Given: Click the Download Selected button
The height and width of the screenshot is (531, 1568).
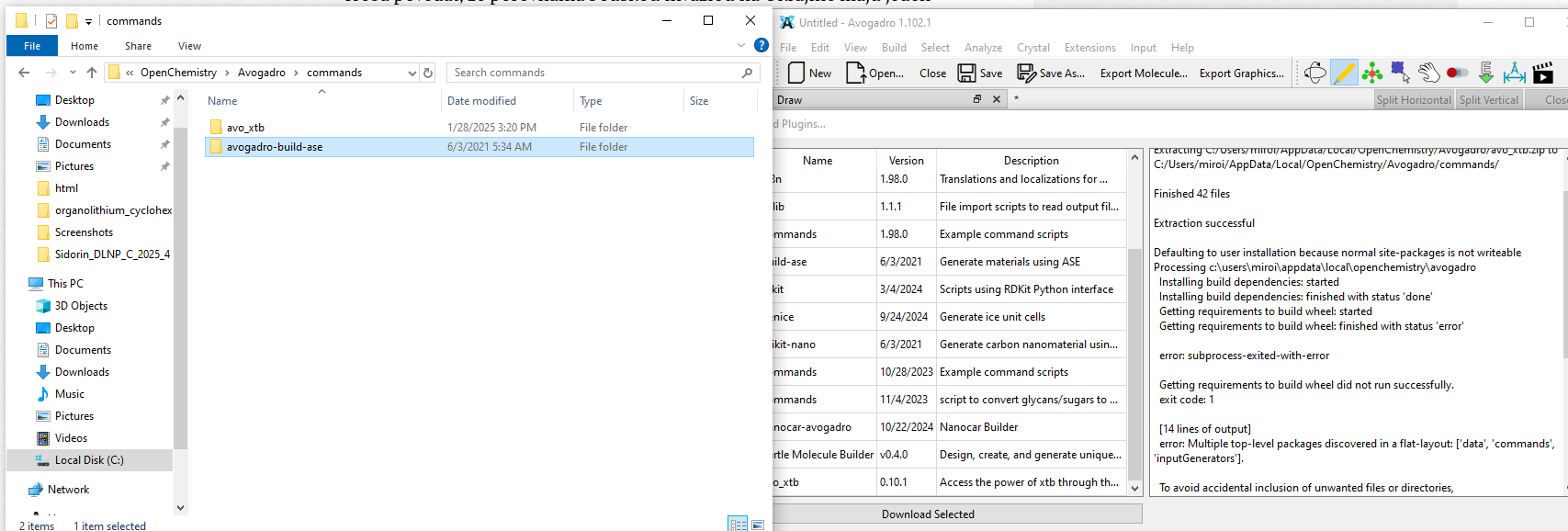Looking at the screenshot, I should click(928, 514).
